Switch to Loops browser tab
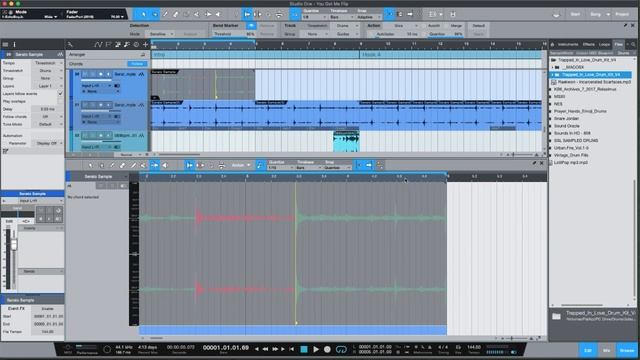The image size is (640, 360). click(604, 44)
